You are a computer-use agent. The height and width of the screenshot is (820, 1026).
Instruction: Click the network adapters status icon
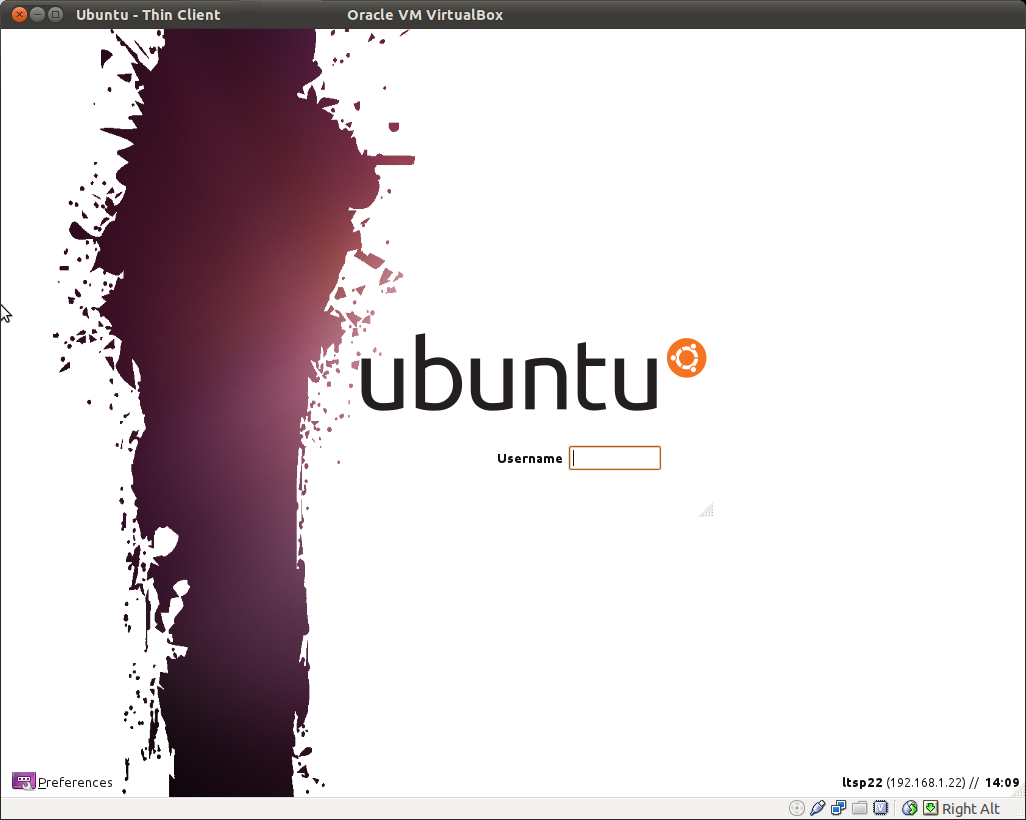pos(838,808)
